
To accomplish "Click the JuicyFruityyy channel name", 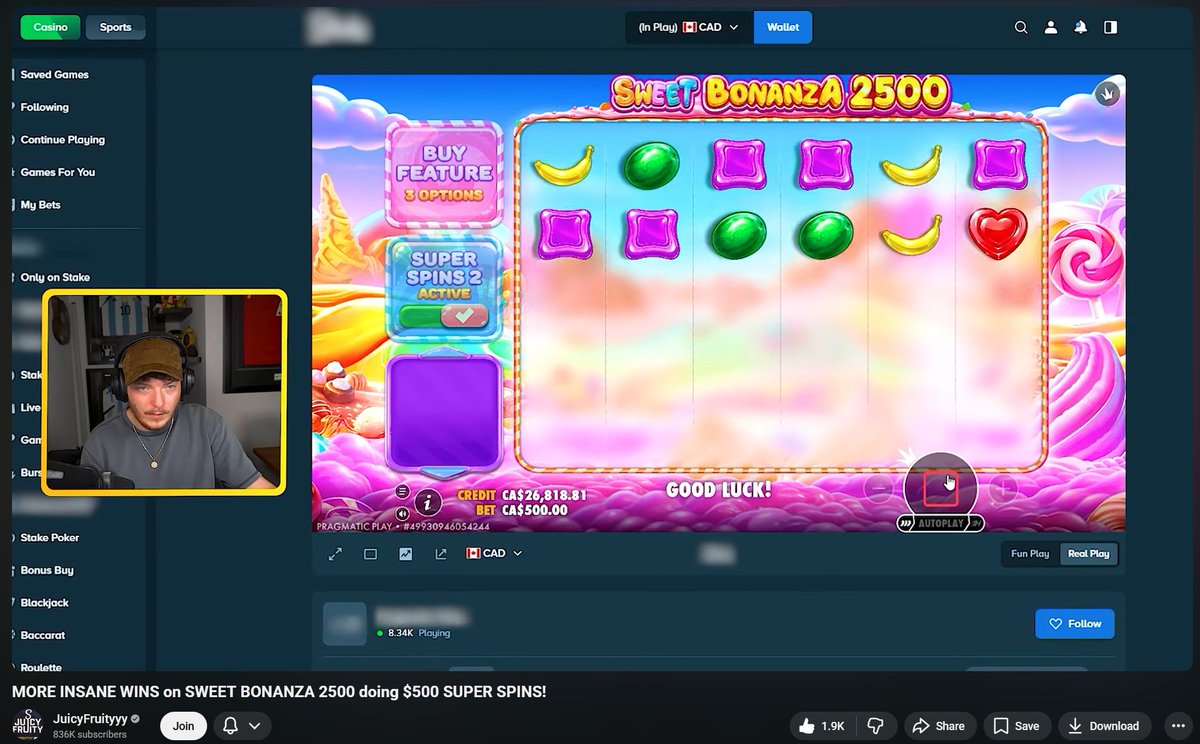I will [x=90, y=719].
